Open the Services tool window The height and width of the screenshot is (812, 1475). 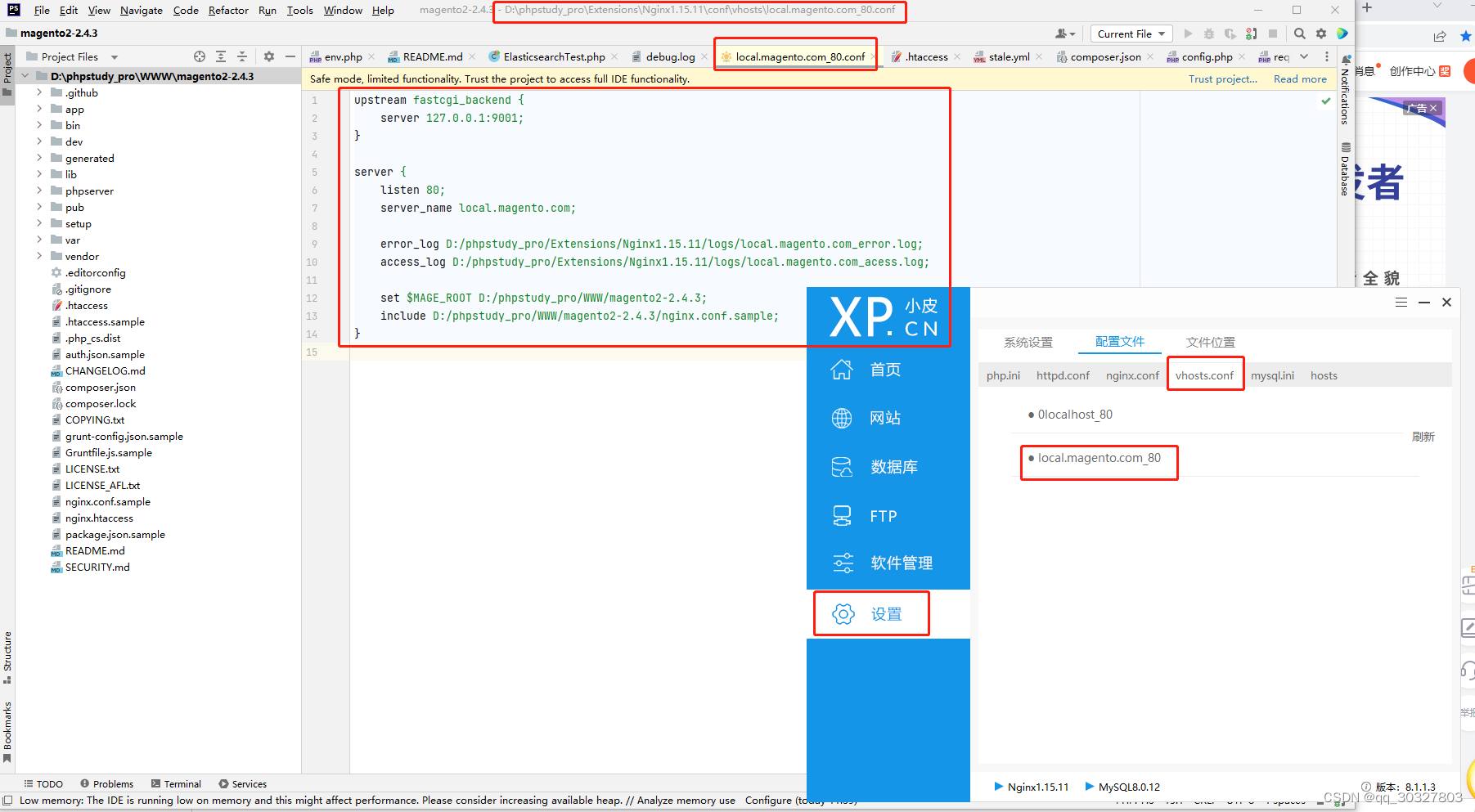point(243,783)
